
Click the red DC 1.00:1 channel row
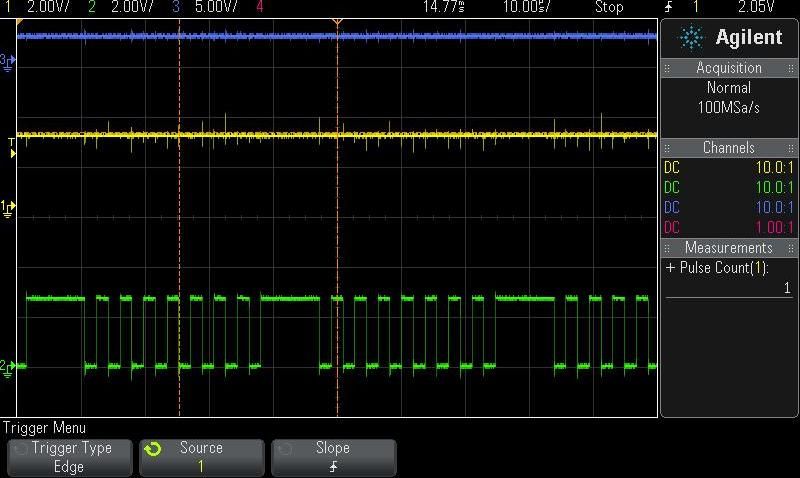[x=729, y=227]
